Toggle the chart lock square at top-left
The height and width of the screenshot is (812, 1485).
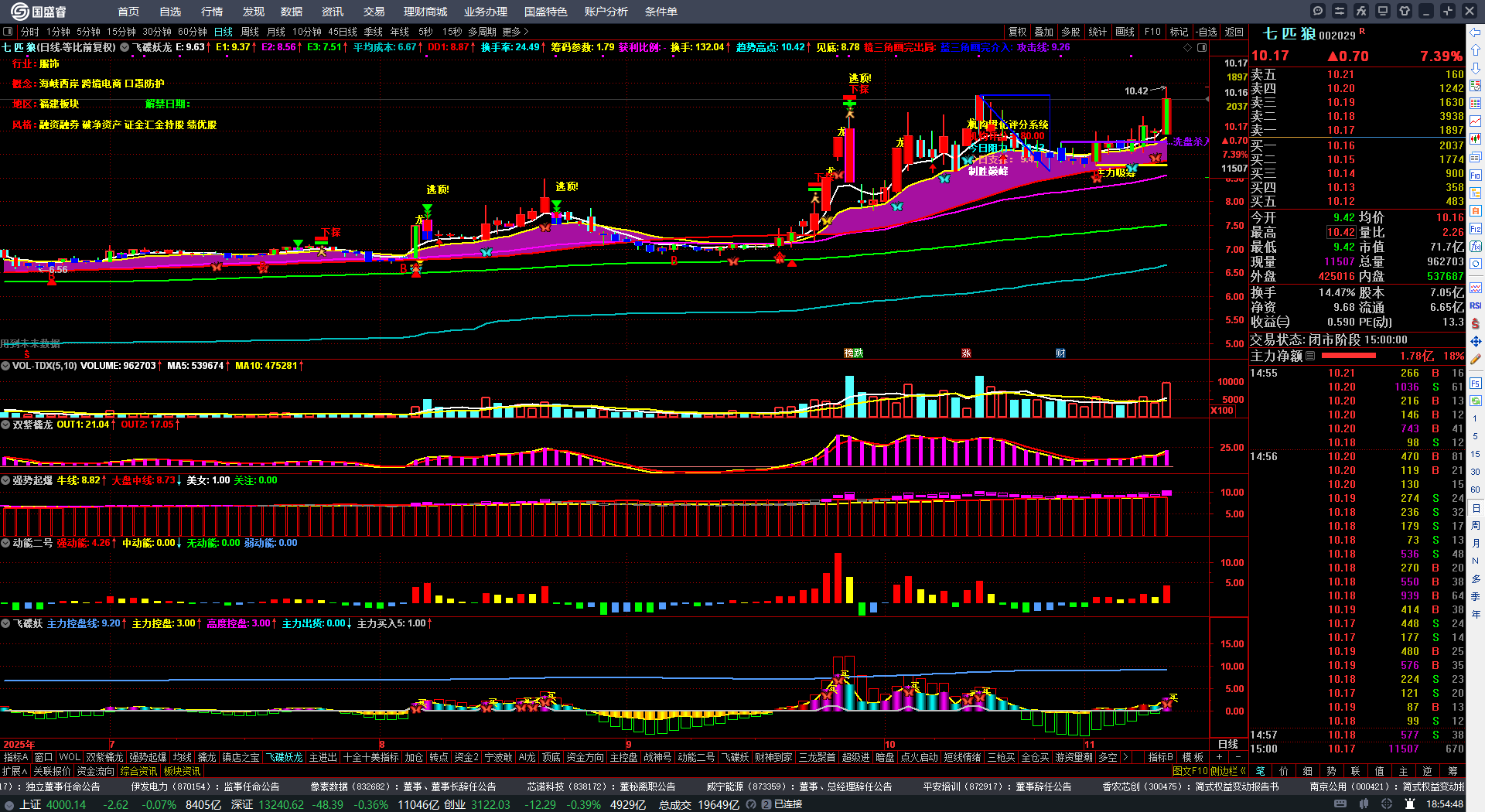(x=8, y=32)
